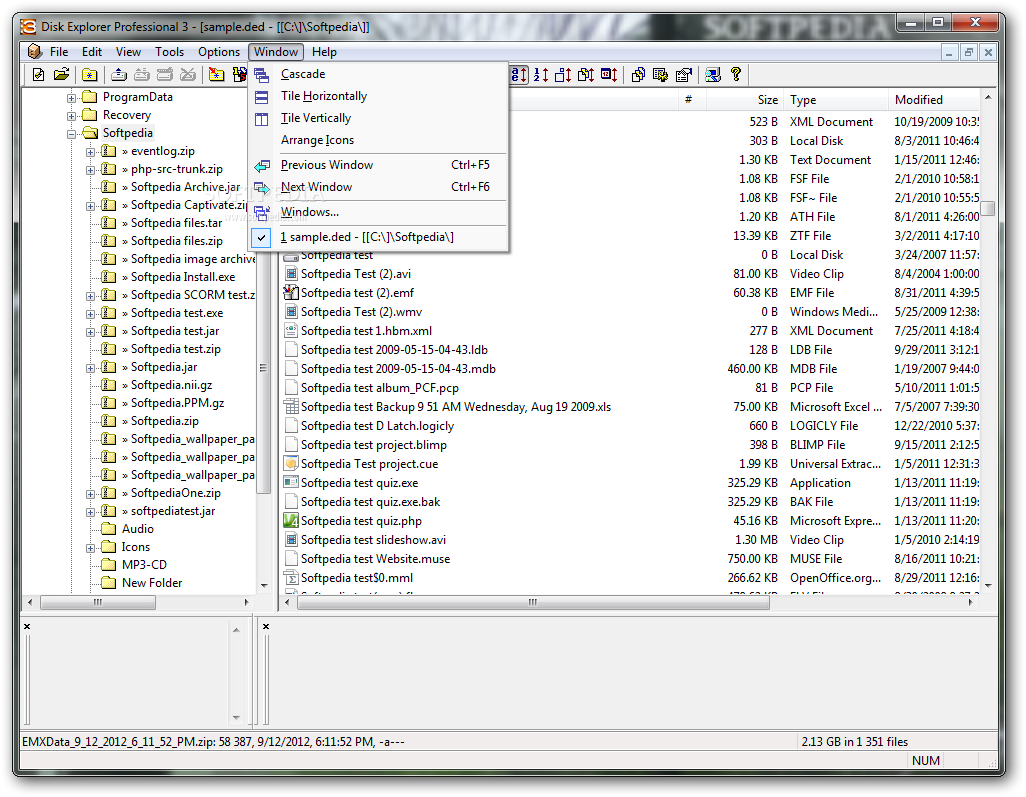Click the Windows... menu entry icon
Image resolution: width=1026 pixels, height=797 pixels.
click(x=262, y=213)
